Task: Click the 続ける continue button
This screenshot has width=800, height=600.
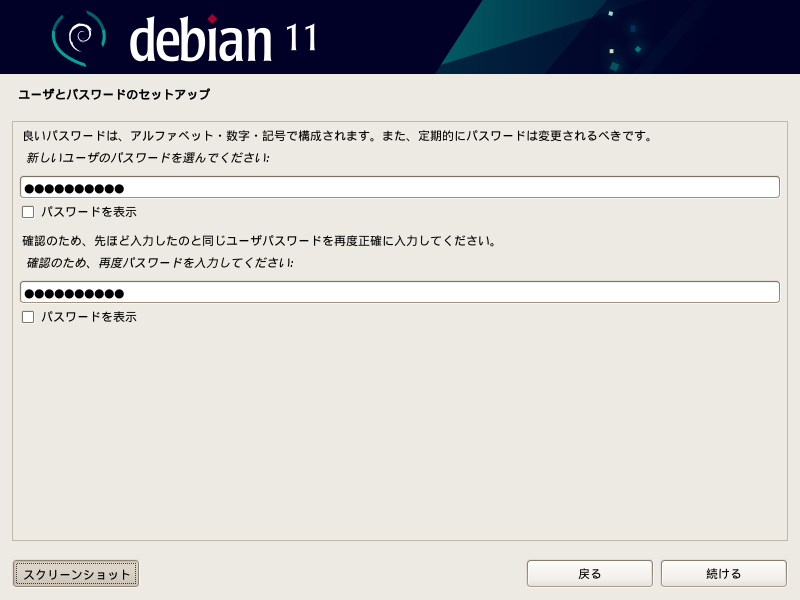Action: coord(723,573)
